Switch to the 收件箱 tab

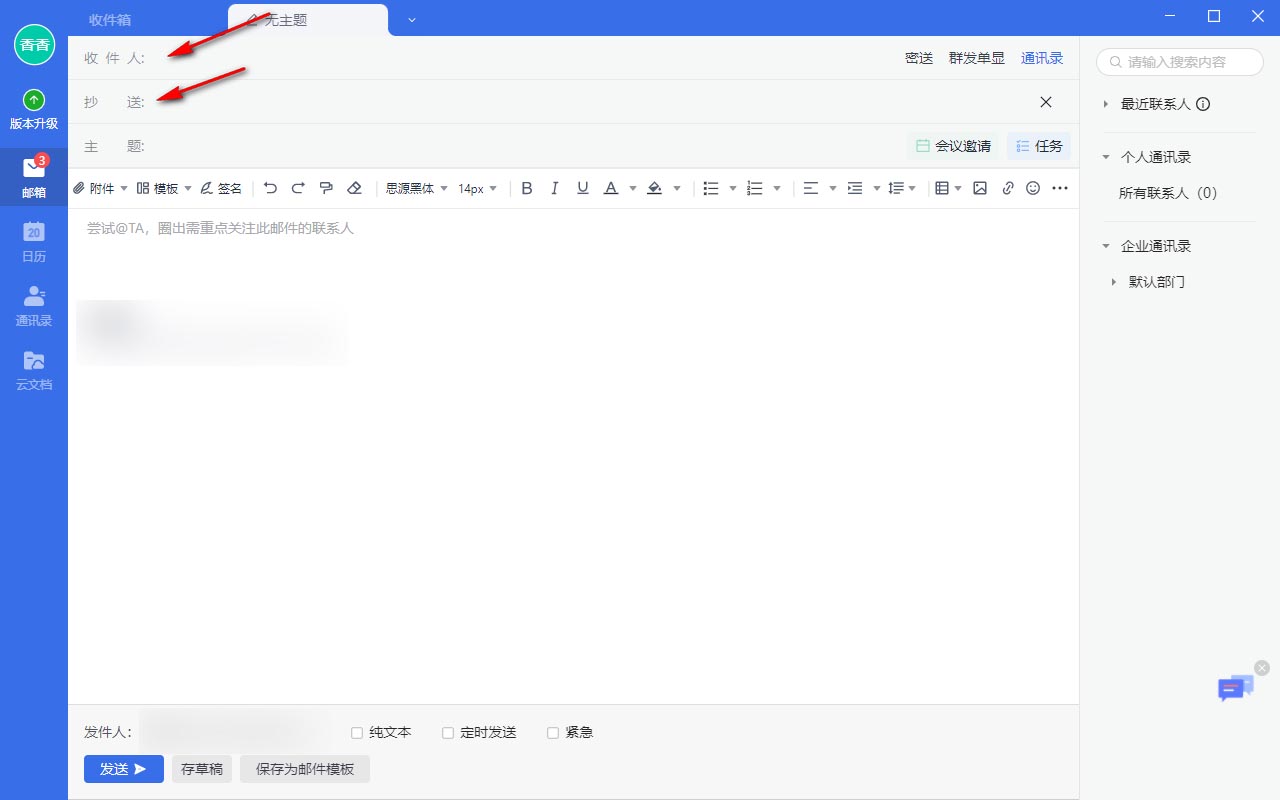tap(110, 20)
